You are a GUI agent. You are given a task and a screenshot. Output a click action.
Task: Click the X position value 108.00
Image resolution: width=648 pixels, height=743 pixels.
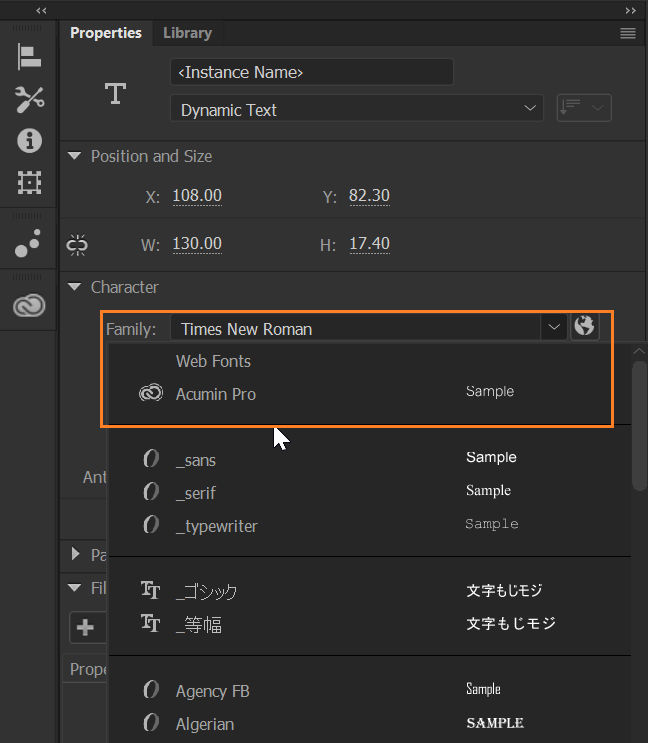[197, 196]
